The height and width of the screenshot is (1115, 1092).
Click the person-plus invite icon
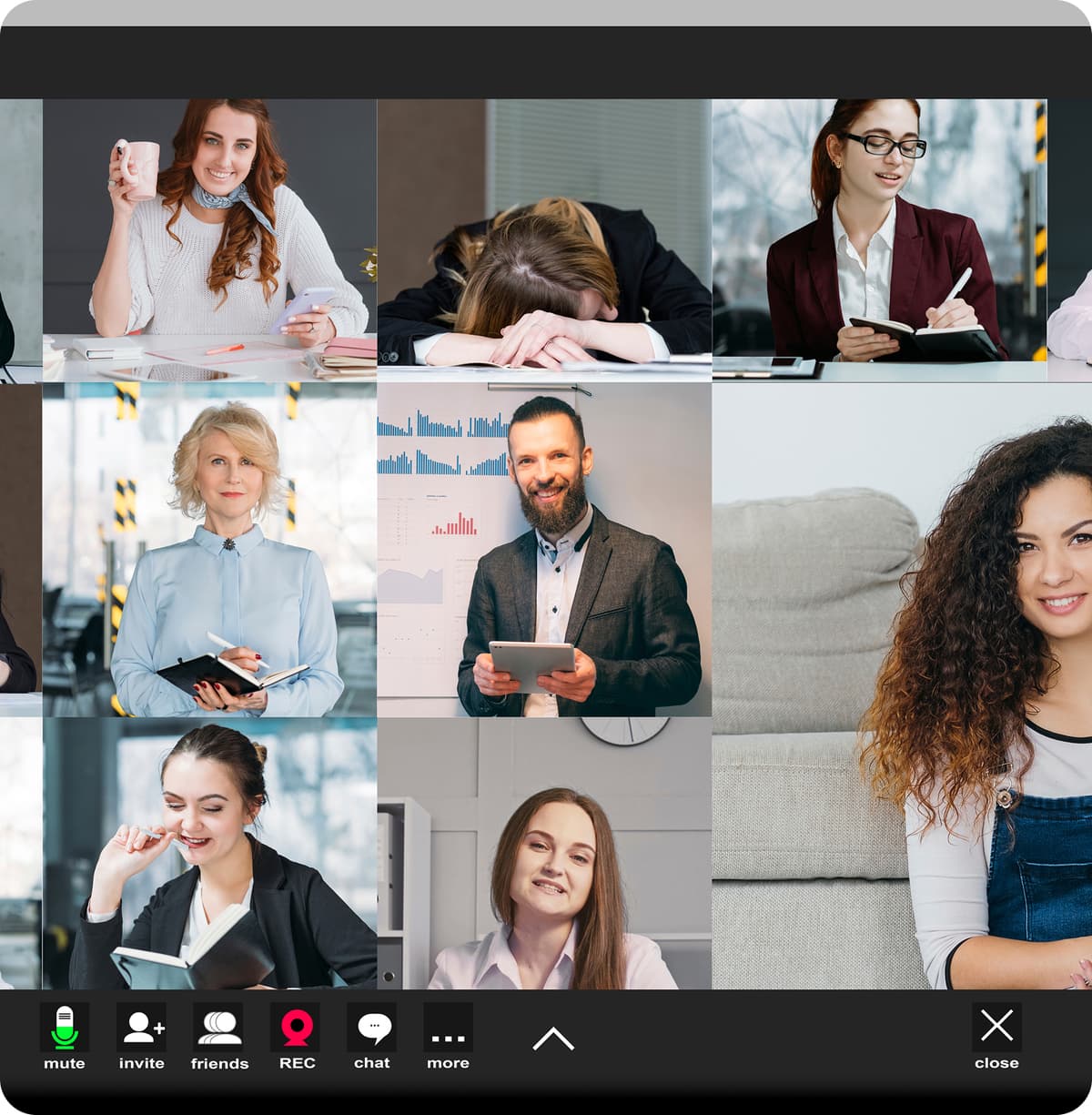point(142,1028)
